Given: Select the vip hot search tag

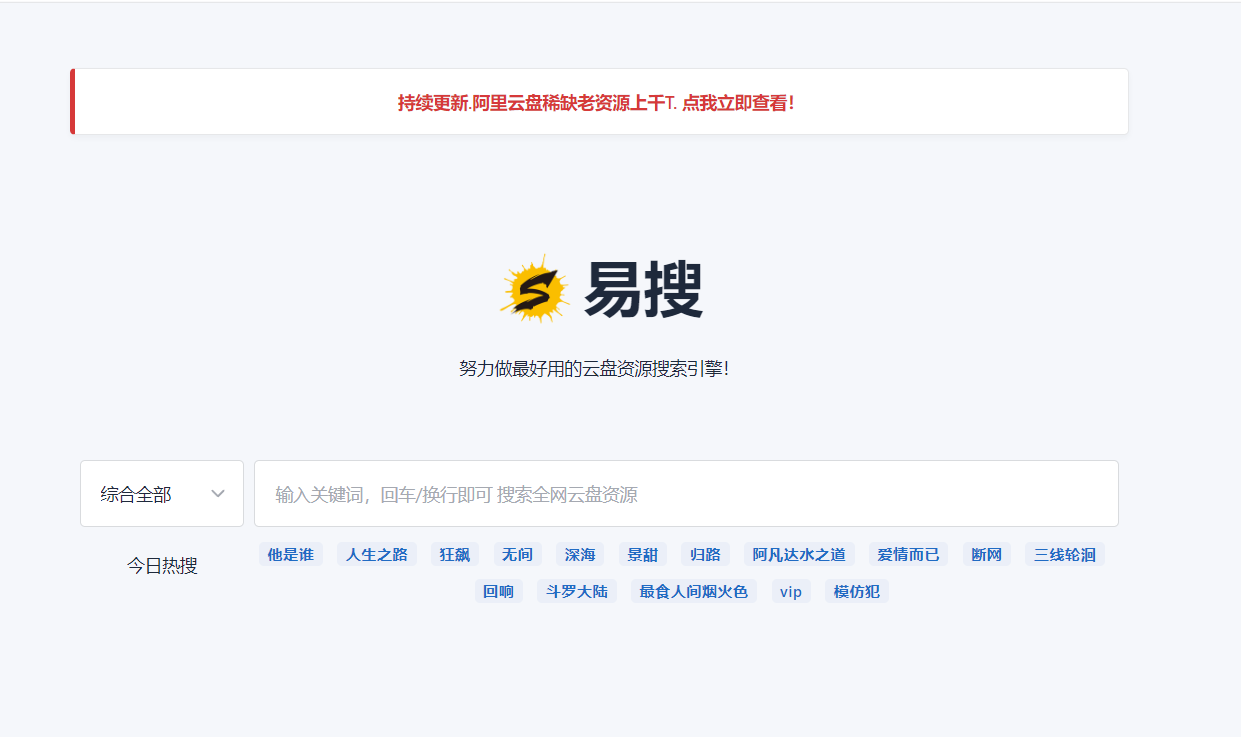Looking at the screenshot, I should click(x=791, y=591).
